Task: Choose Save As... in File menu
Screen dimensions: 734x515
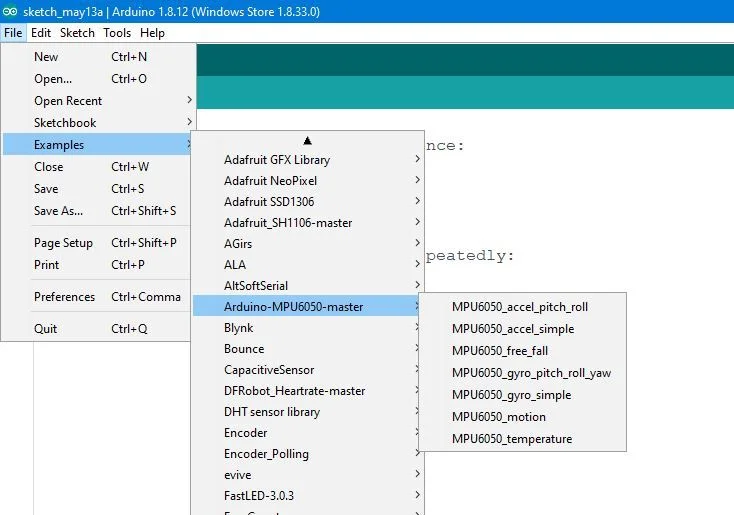Action: click(x=98, y=211)
